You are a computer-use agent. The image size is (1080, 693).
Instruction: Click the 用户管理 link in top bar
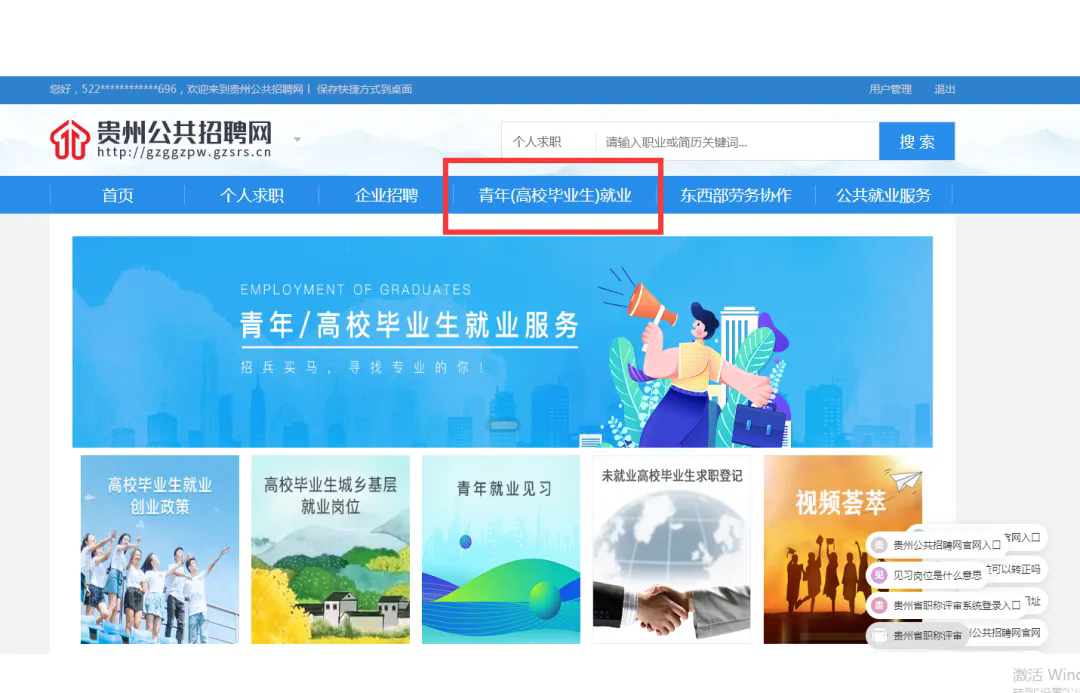coord(890,89)
